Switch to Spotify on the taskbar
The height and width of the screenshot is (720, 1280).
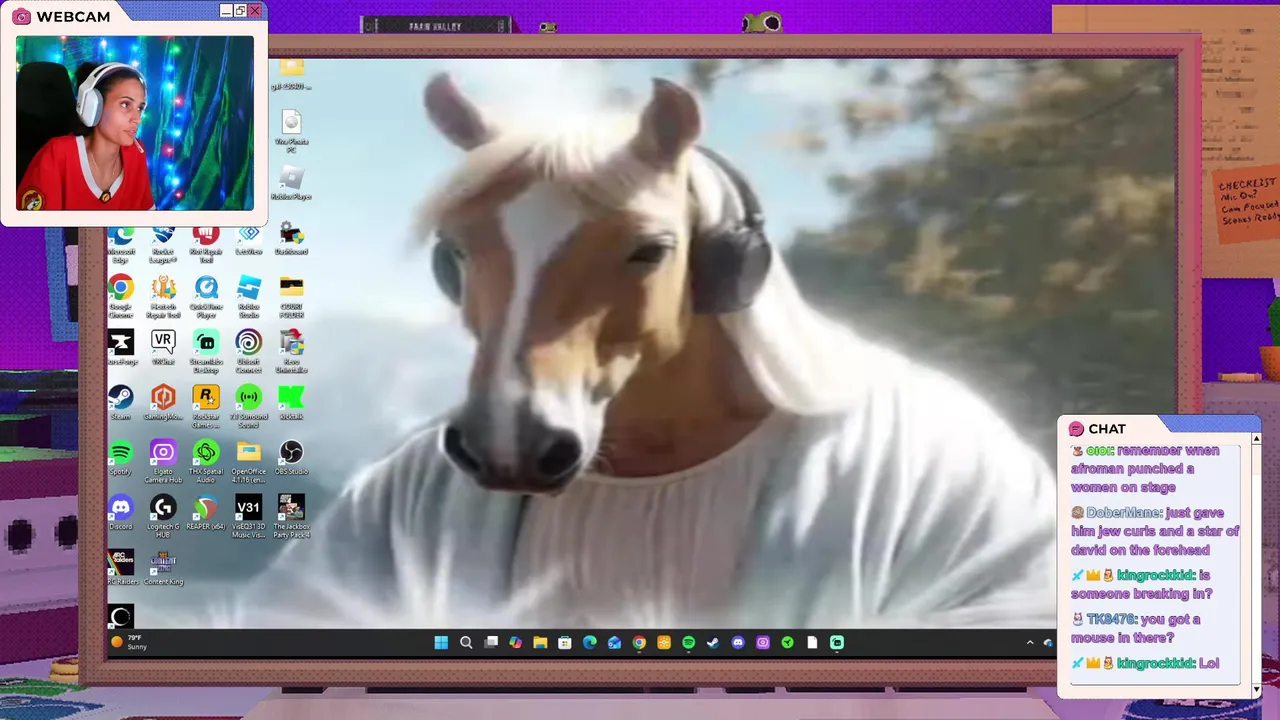click(689, 643)
